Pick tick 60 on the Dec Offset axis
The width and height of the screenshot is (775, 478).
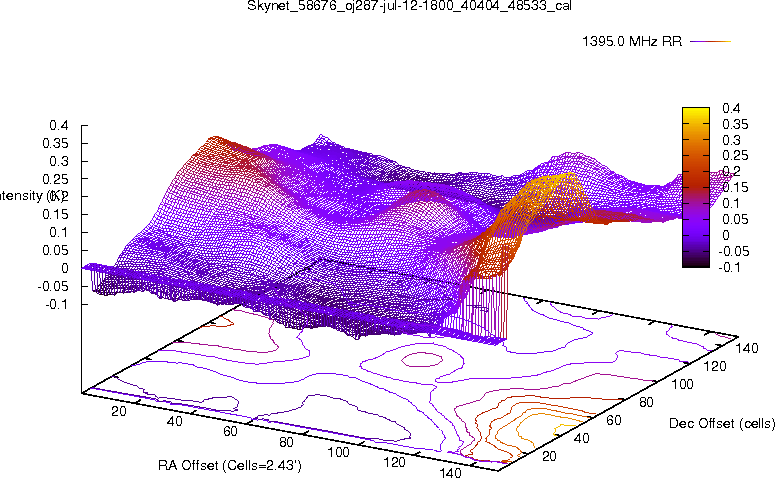pos(613,420)
